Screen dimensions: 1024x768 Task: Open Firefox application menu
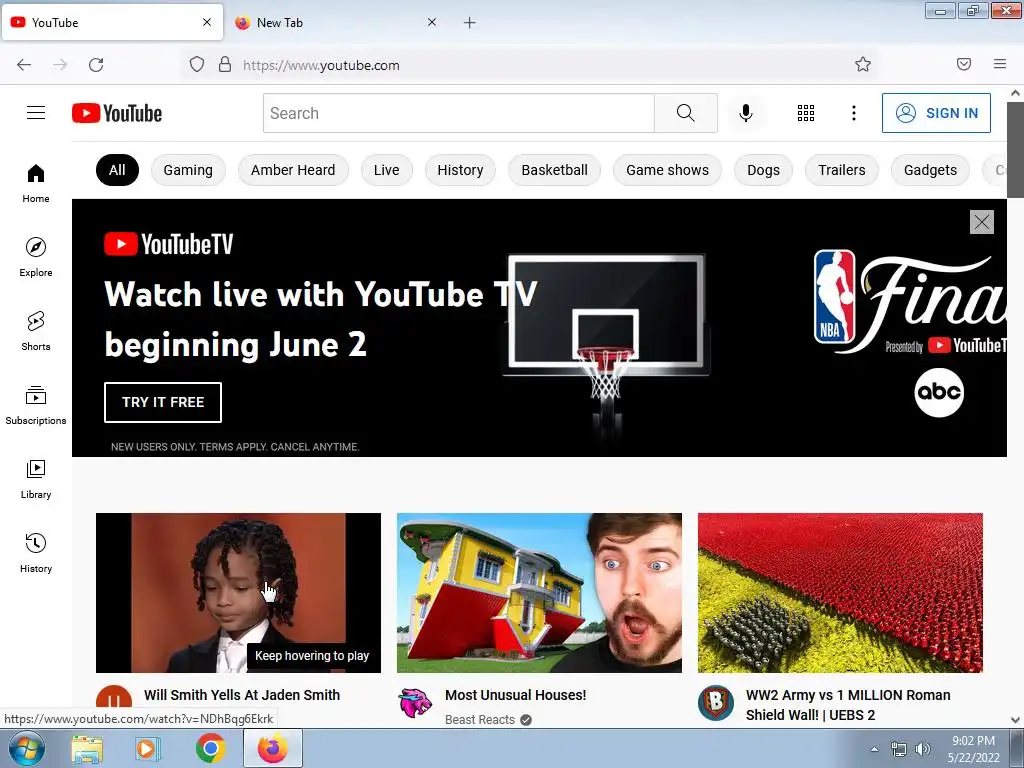[x=1000, y=64]
